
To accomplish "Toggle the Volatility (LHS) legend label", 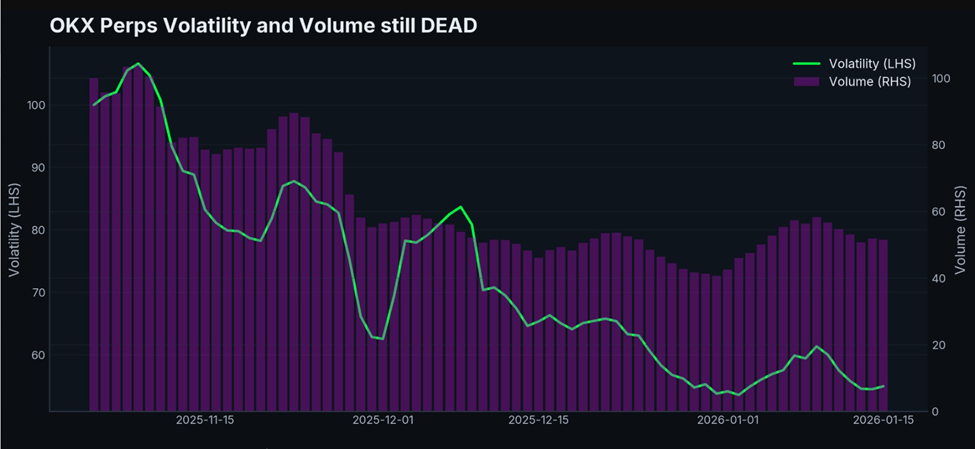I will click(872, 64).
